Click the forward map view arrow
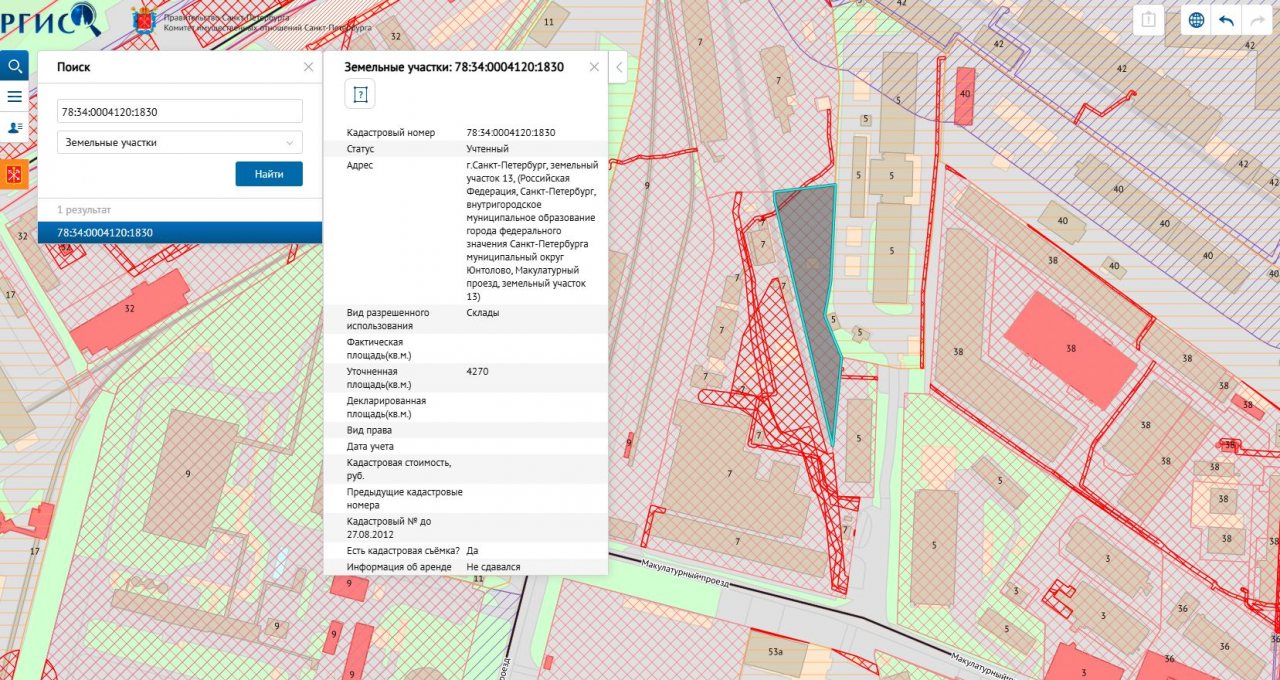The image size is (1280, 680). 1255,20
